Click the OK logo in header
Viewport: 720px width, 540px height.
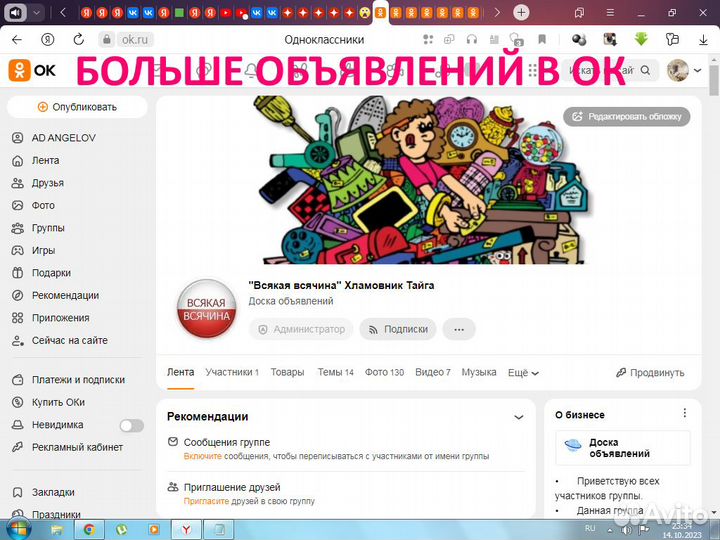point(32,70)
